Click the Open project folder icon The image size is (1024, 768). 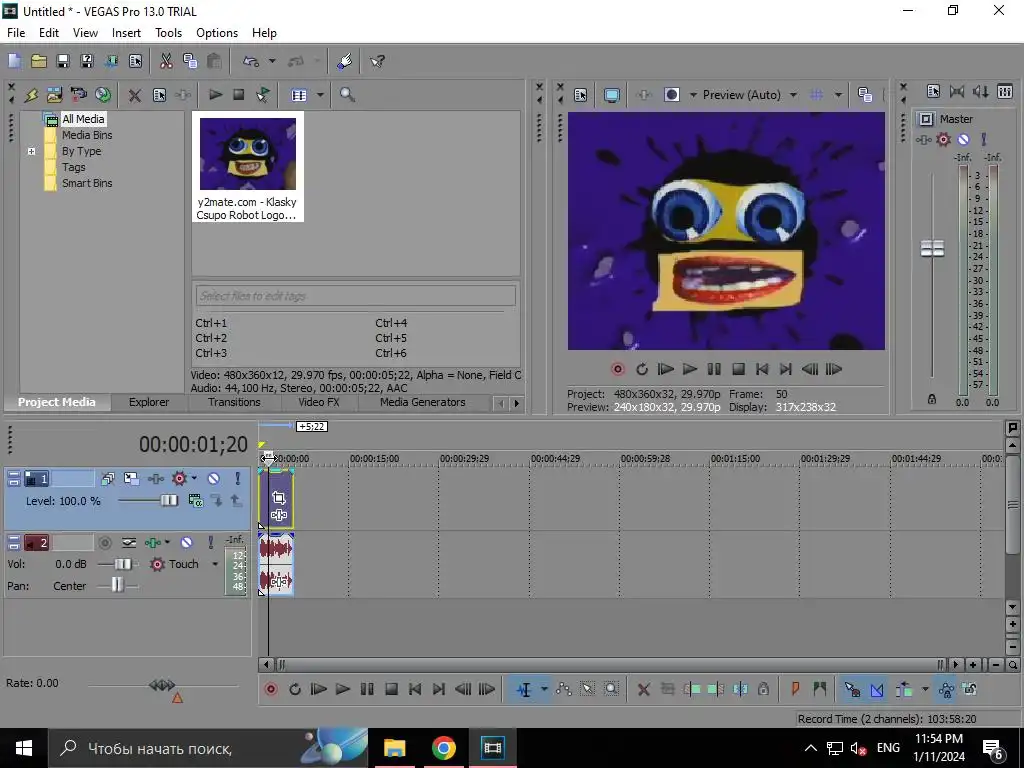39,61
